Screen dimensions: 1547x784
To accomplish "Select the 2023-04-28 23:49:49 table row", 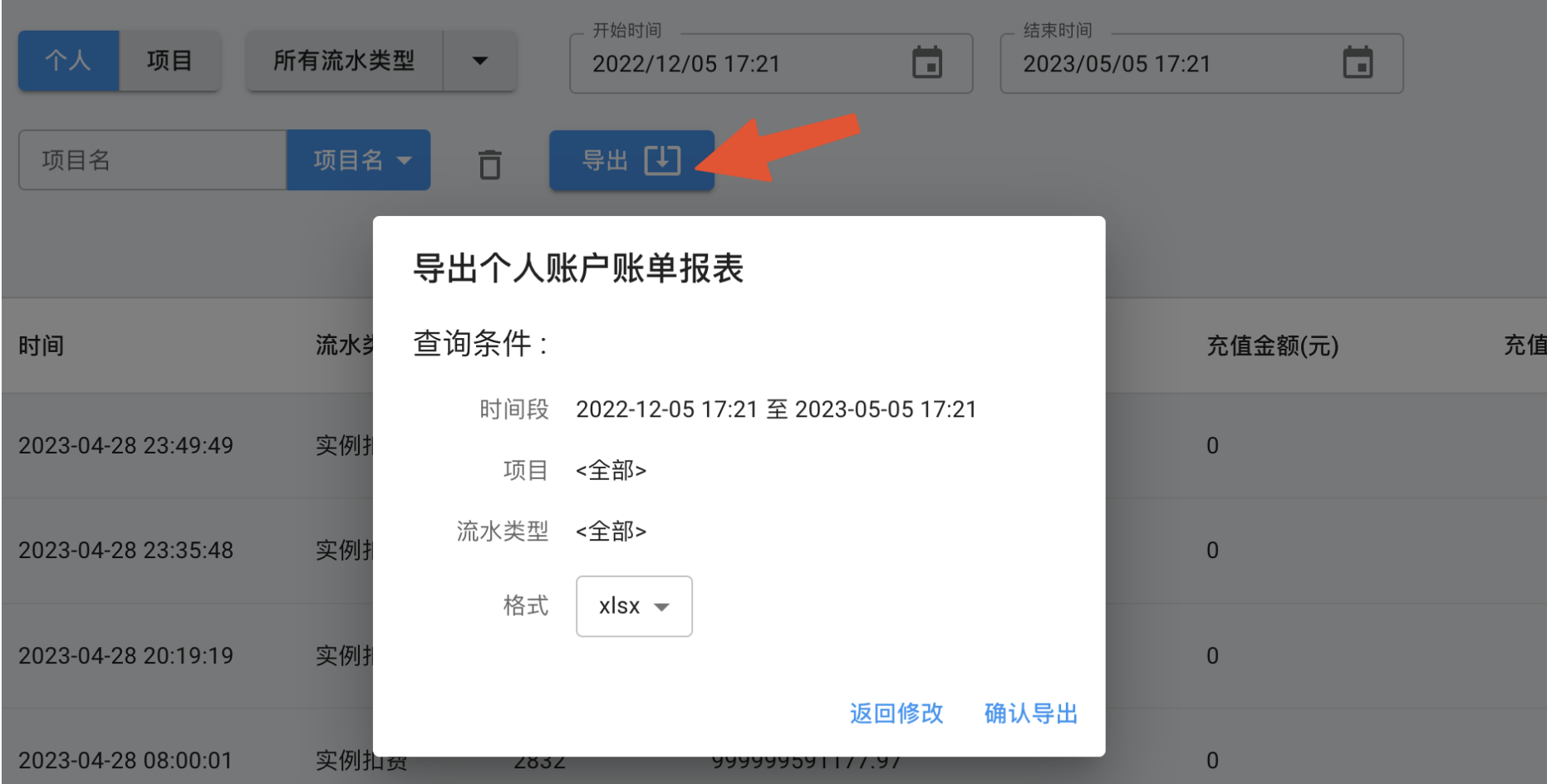I will (126, 445).
